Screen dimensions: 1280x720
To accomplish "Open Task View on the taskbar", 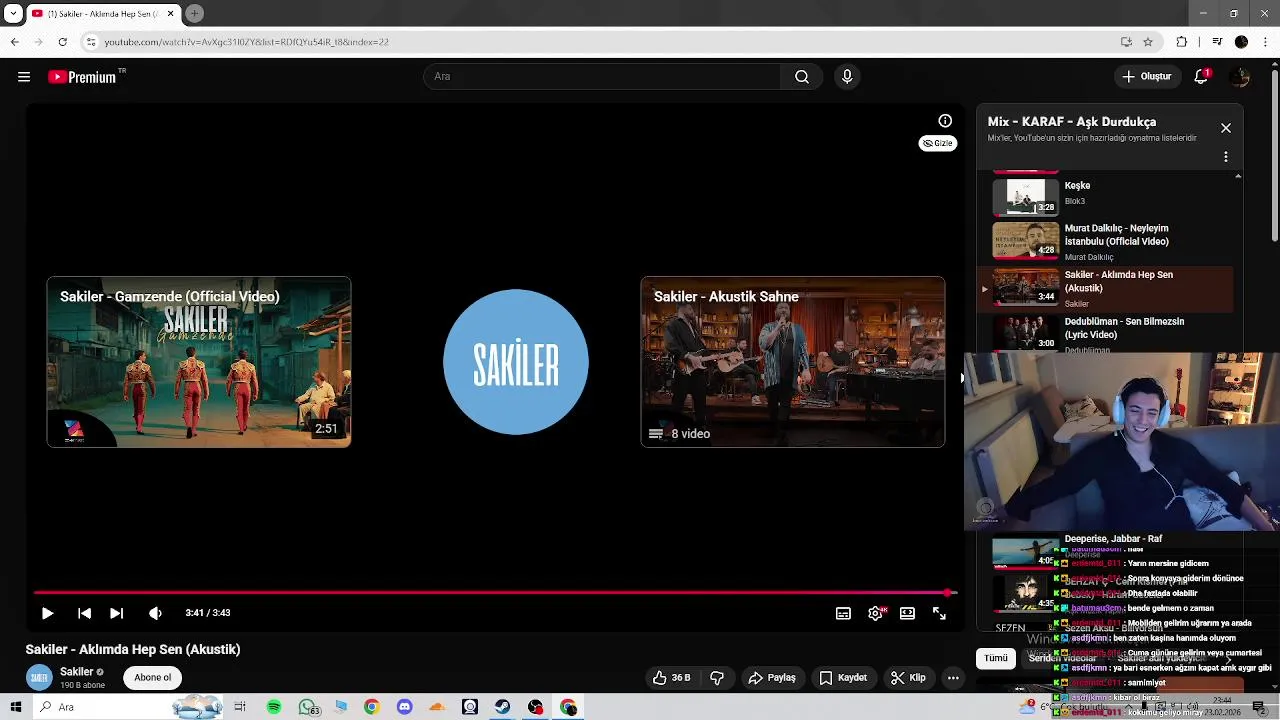I will tap(240, 707).
